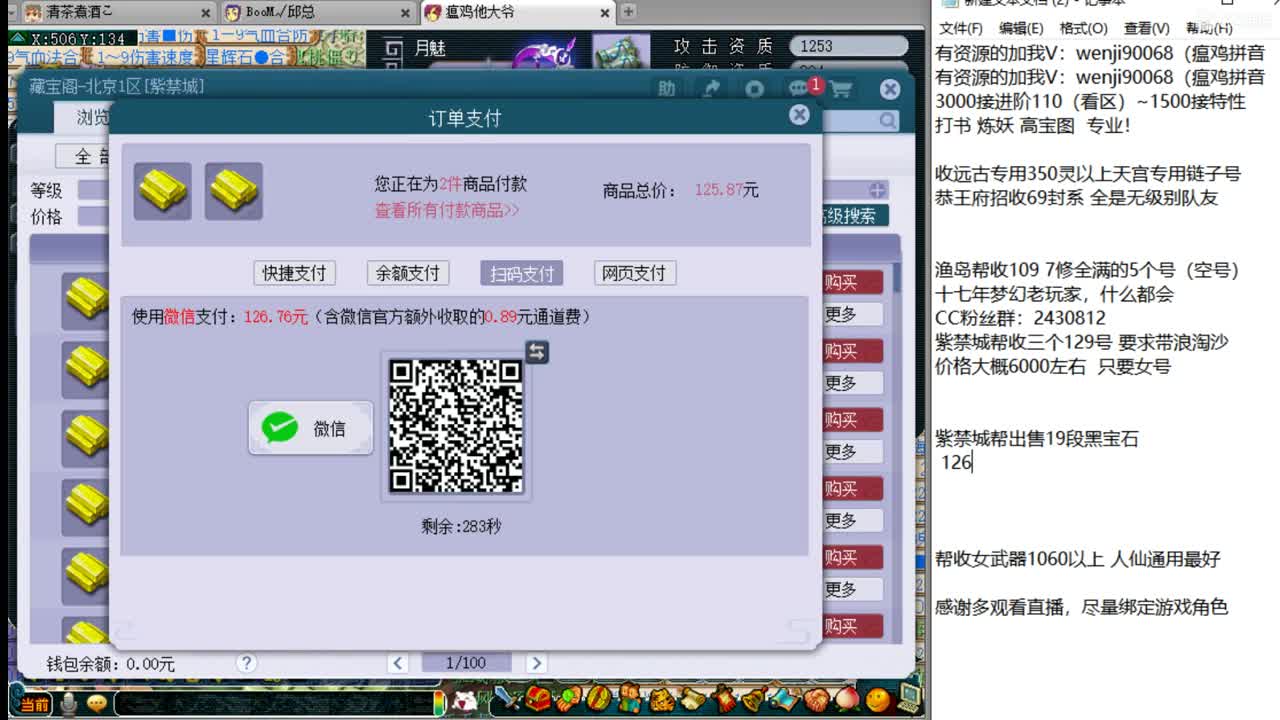Click the page number 1/100 field

pos(466,663)
